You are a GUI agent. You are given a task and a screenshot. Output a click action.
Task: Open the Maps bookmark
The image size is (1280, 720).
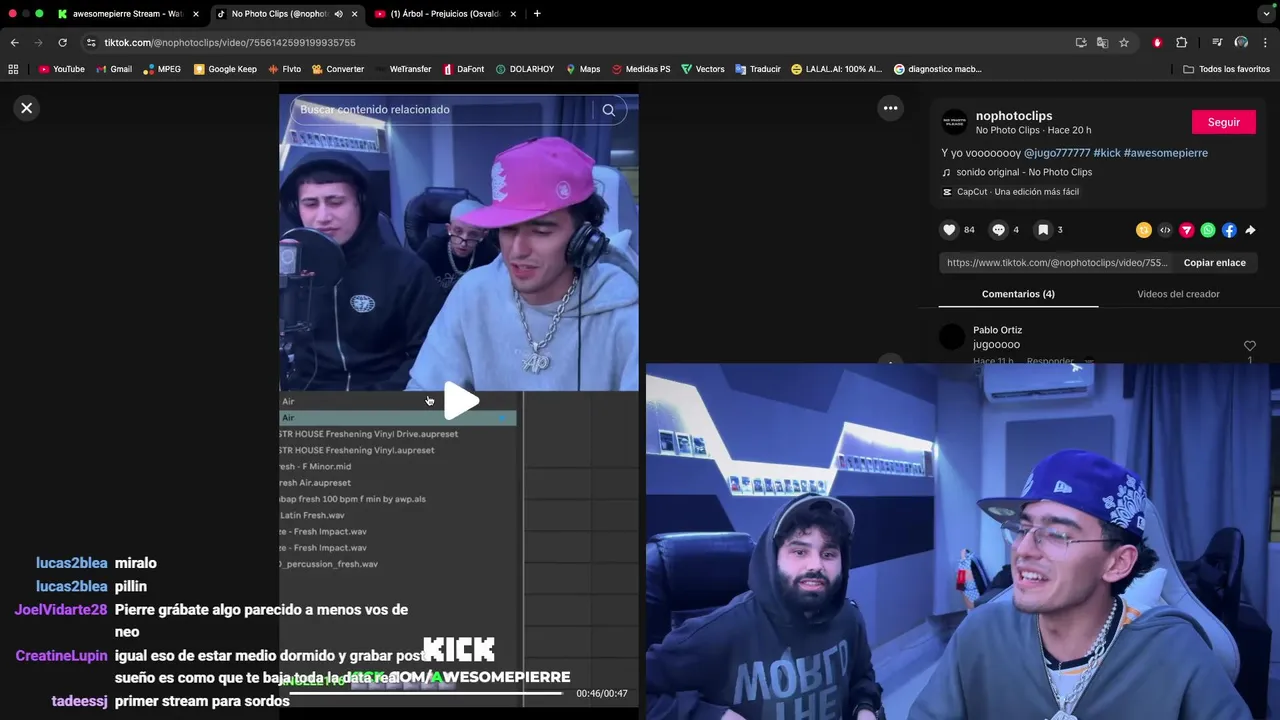click(x=583, y=69)
